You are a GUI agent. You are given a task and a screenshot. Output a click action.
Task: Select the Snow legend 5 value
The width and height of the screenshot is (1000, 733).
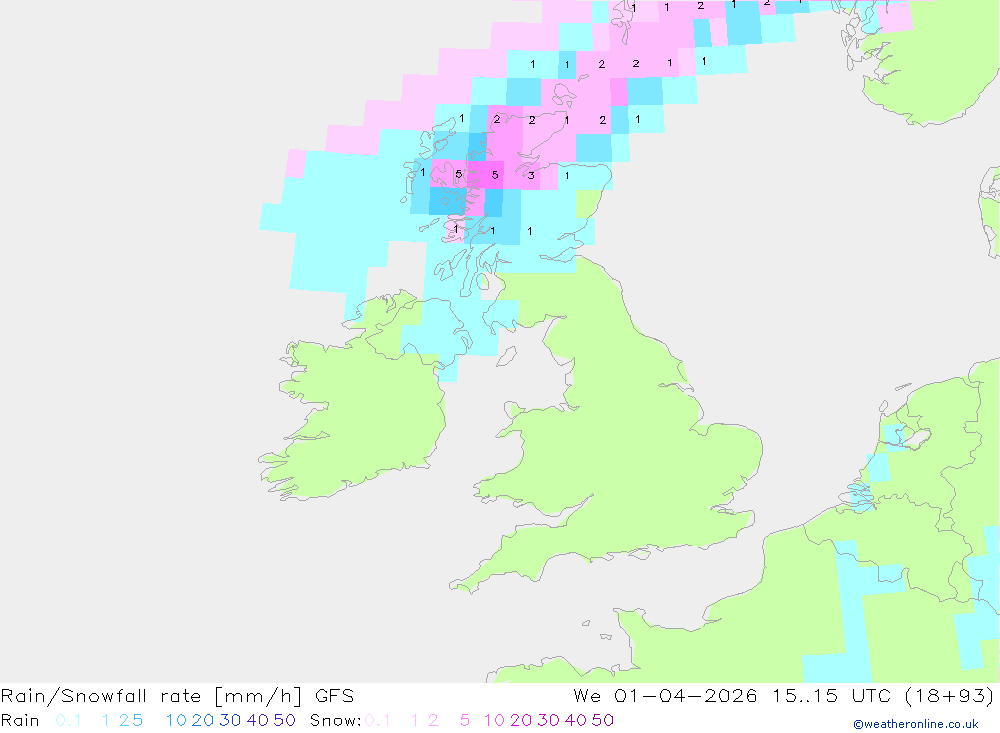(x=465, y=720)
